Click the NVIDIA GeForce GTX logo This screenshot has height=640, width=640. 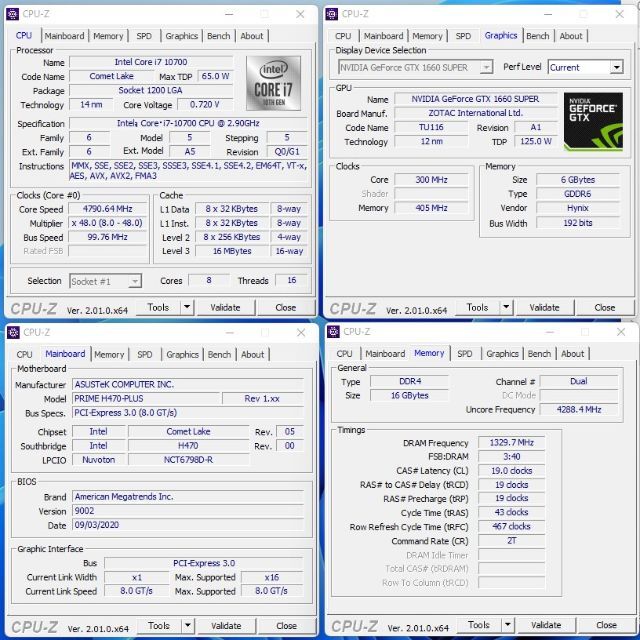coord(593,121)
